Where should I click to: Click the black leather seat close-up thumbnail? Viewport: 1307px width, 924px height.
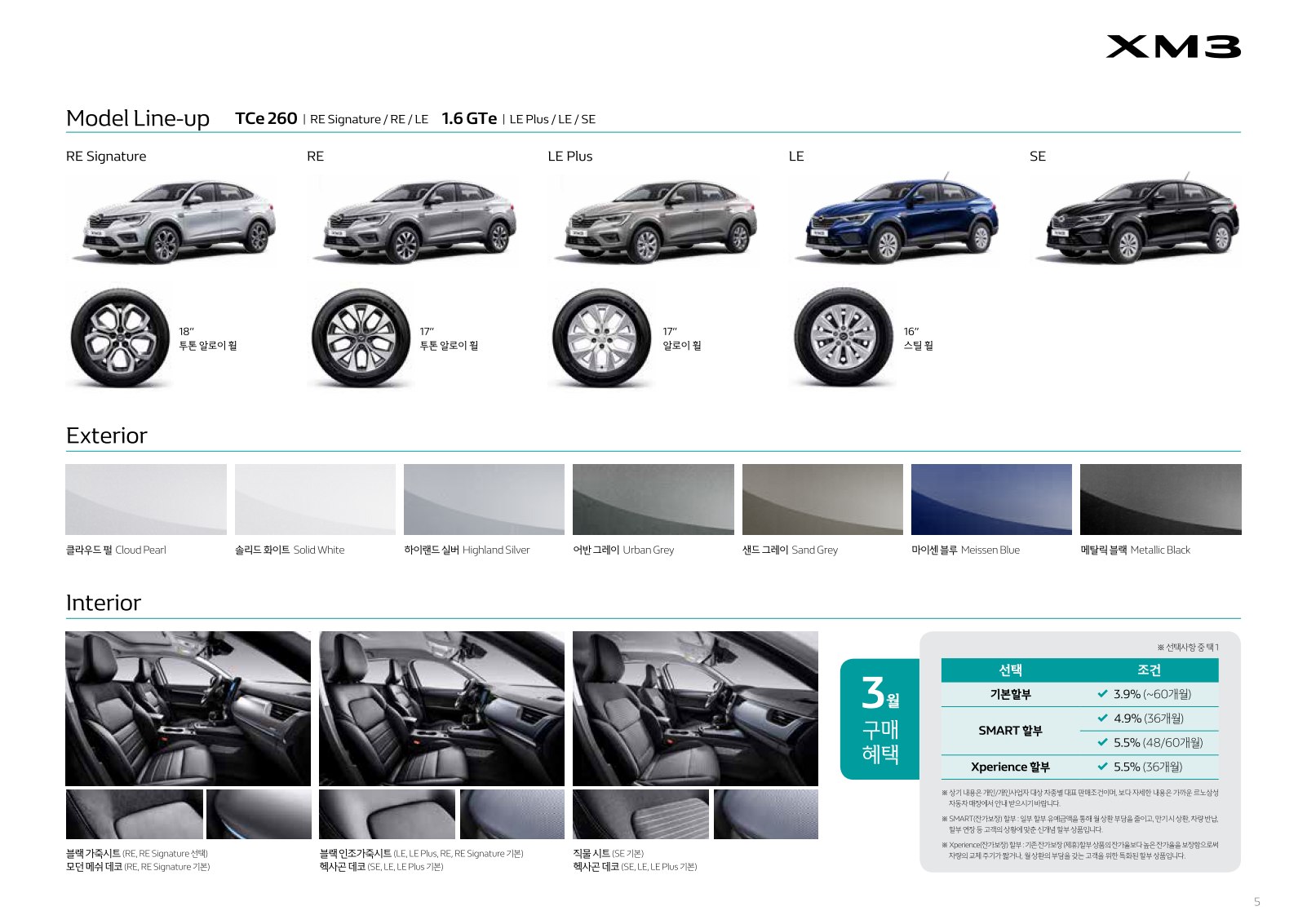tap(134, 814)
